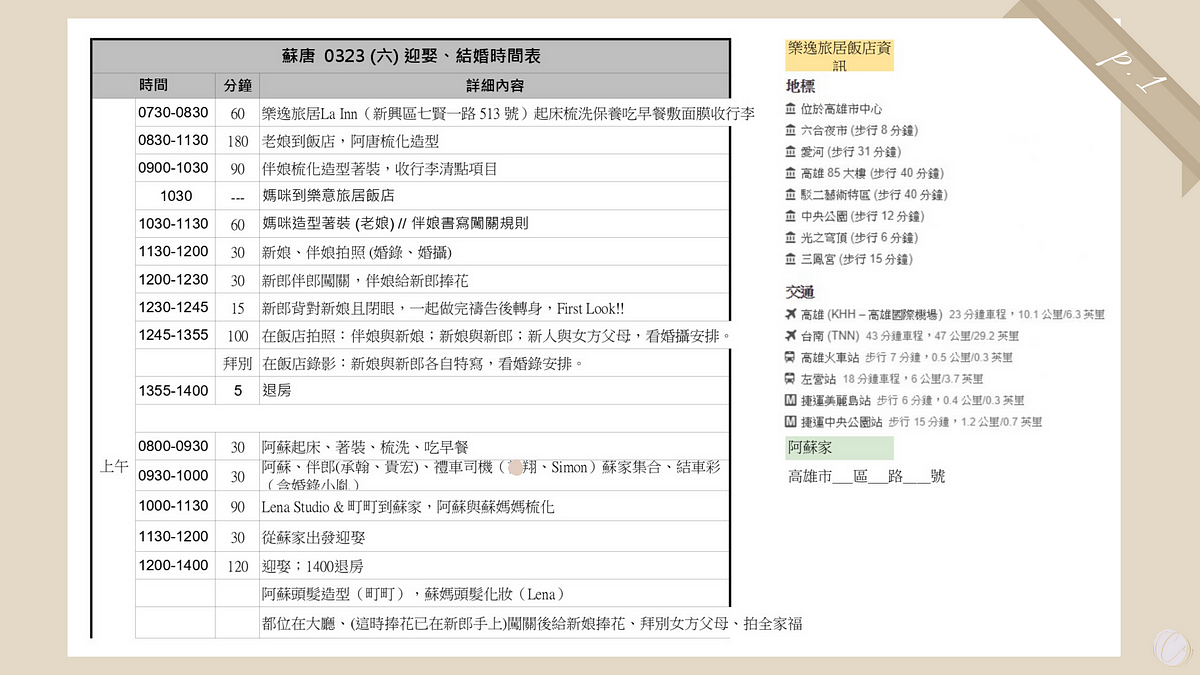Click the yellow 樂逸旅居飯店資訊 label
This screenshot has width=1200, height=675.
(840, 55)
